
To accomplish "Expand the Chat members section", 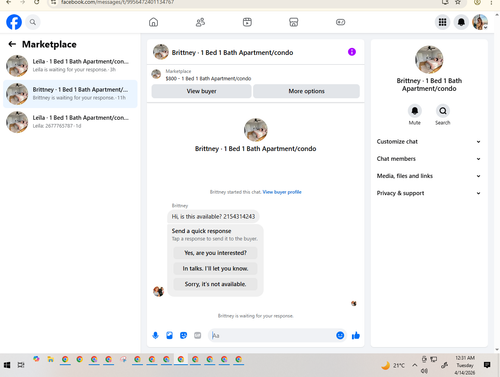I will (x=429, y=159).
